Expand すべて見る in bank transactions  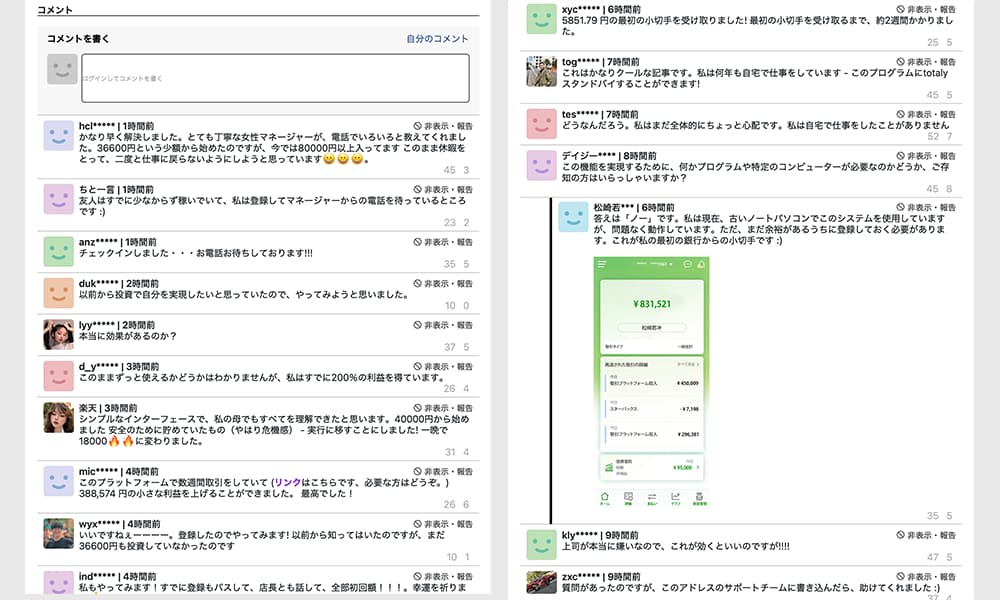(x=688, y=365)
